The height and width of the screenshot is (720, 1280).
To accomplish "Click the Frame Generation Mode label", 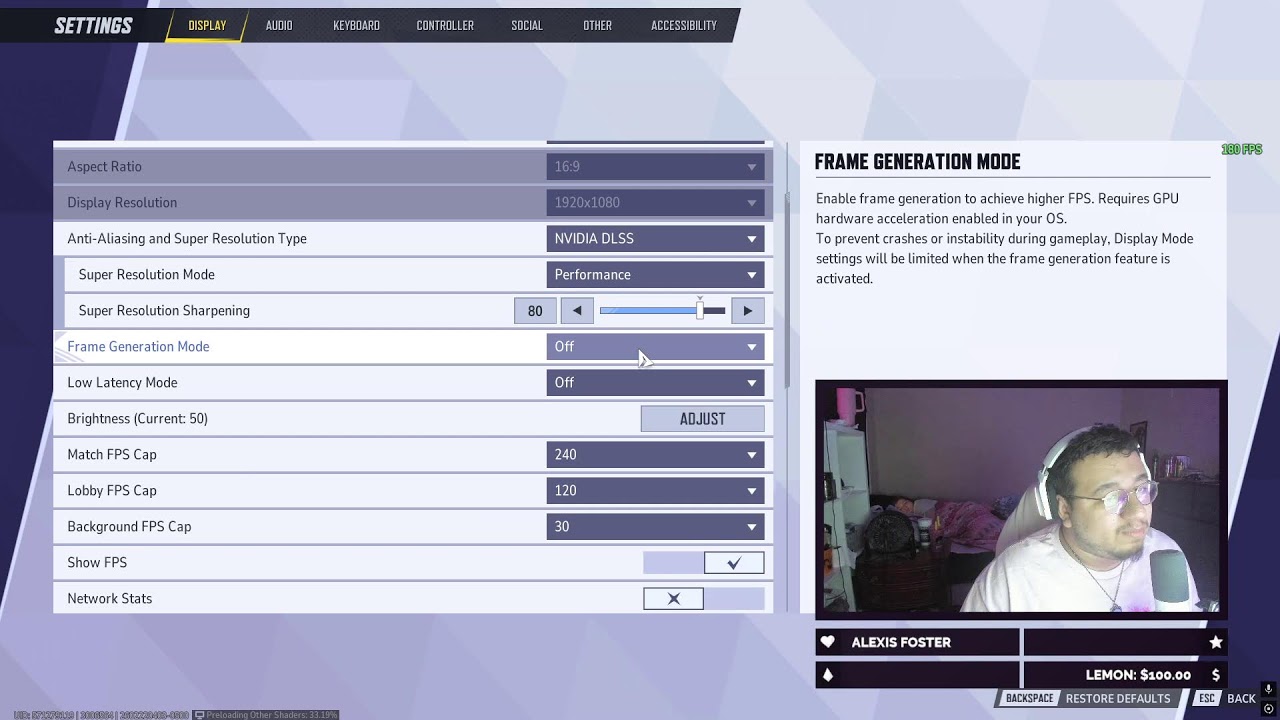I will (138, 347).
